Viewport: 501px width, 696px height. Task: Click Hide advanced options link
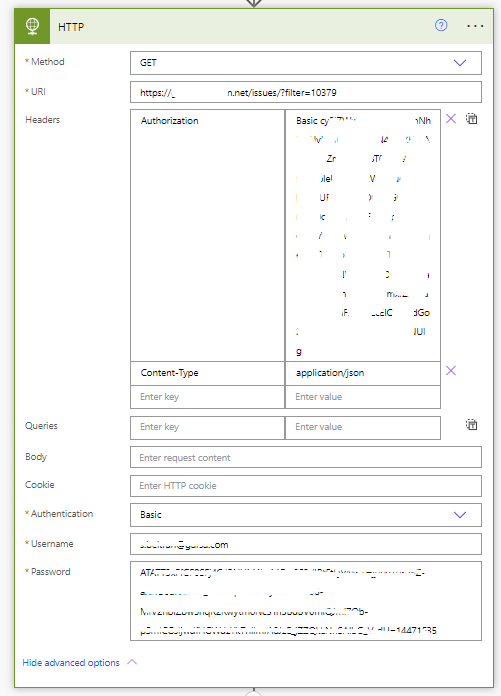pos(71,662)
